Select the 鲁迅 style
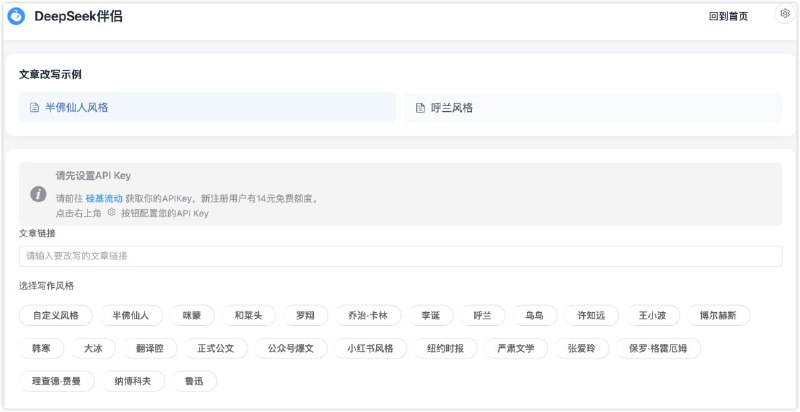 point(194,381)
